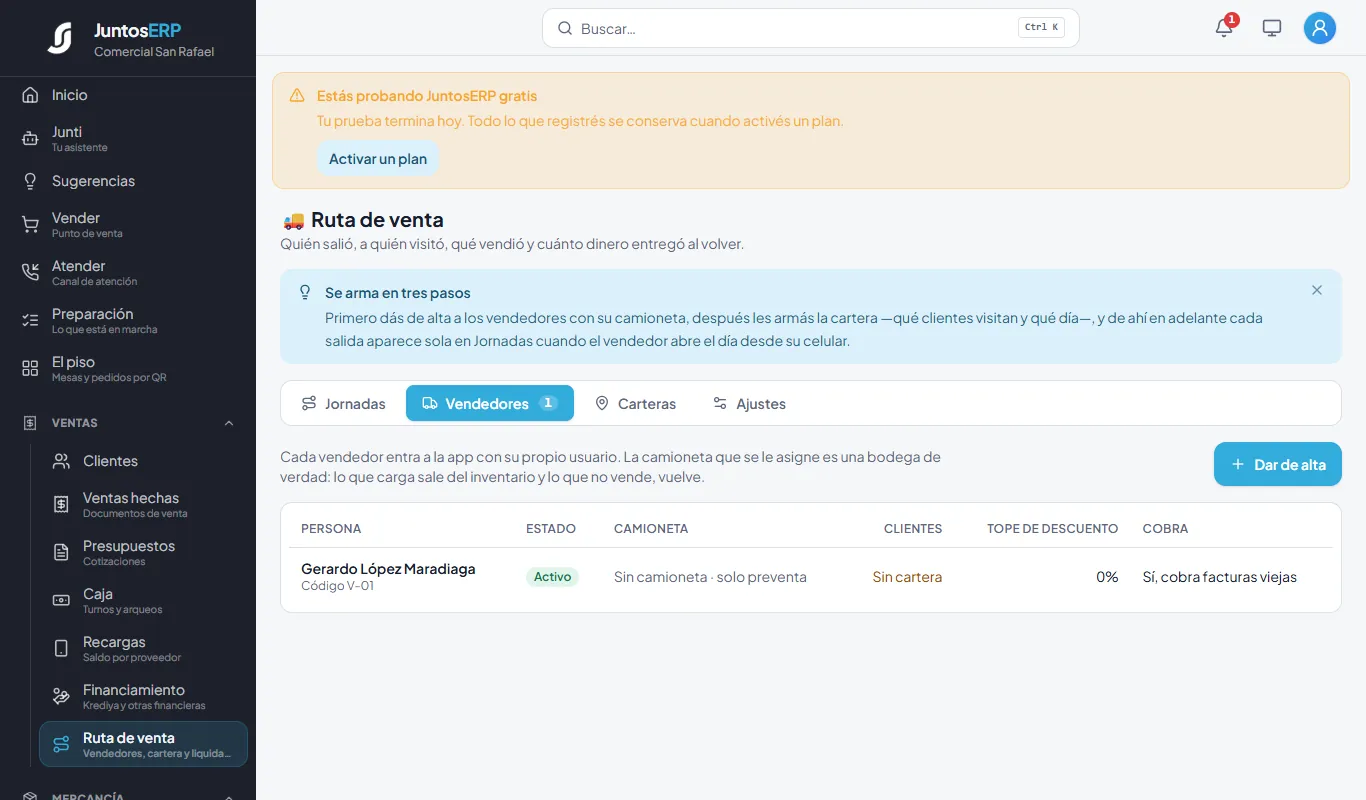
Task: Click the CAMIONETA column header
Action: [x=651, y=528]
